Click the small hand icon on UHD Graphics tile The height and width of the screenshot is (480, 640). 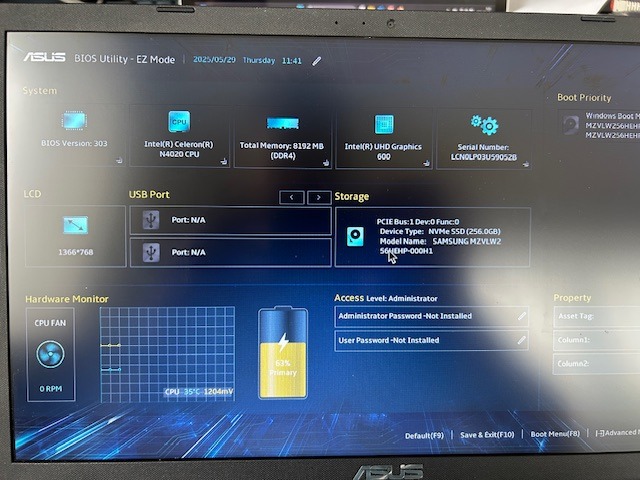point(427,163)
